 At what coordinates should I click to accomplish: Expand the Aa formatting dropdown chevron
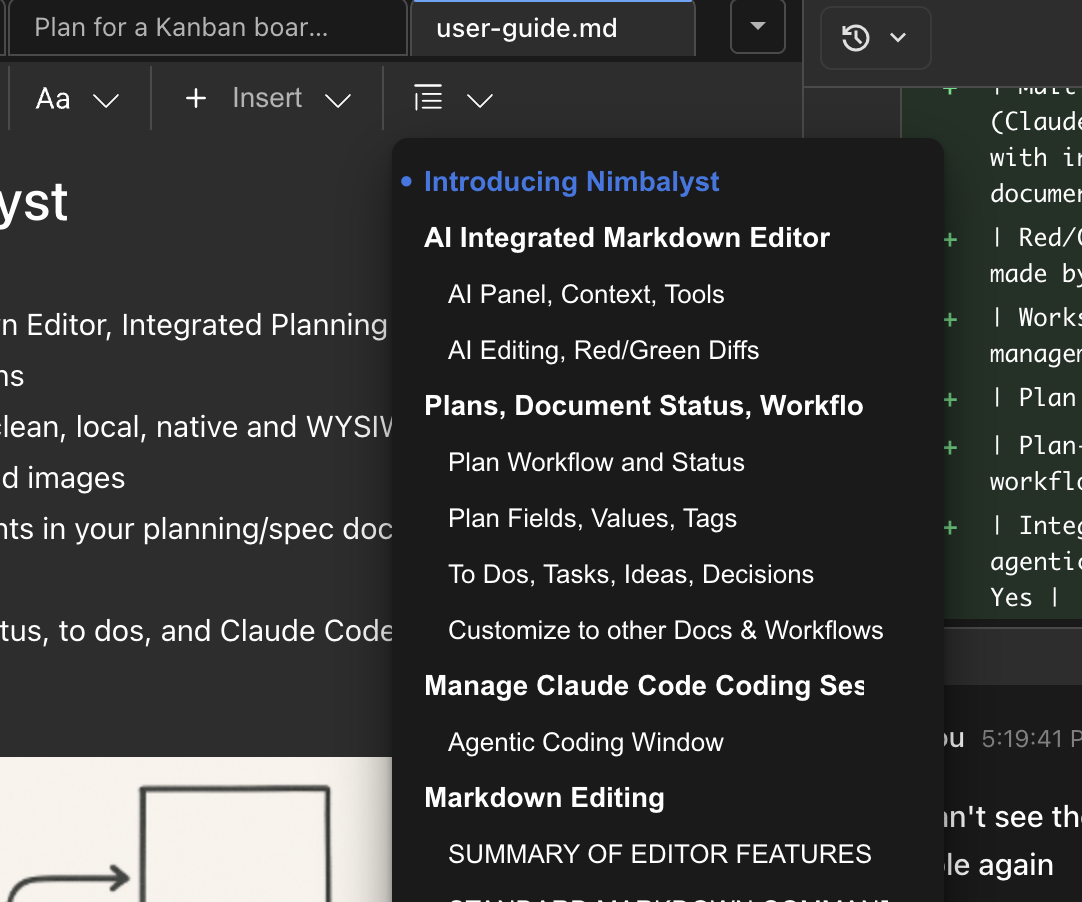[107, 98]
